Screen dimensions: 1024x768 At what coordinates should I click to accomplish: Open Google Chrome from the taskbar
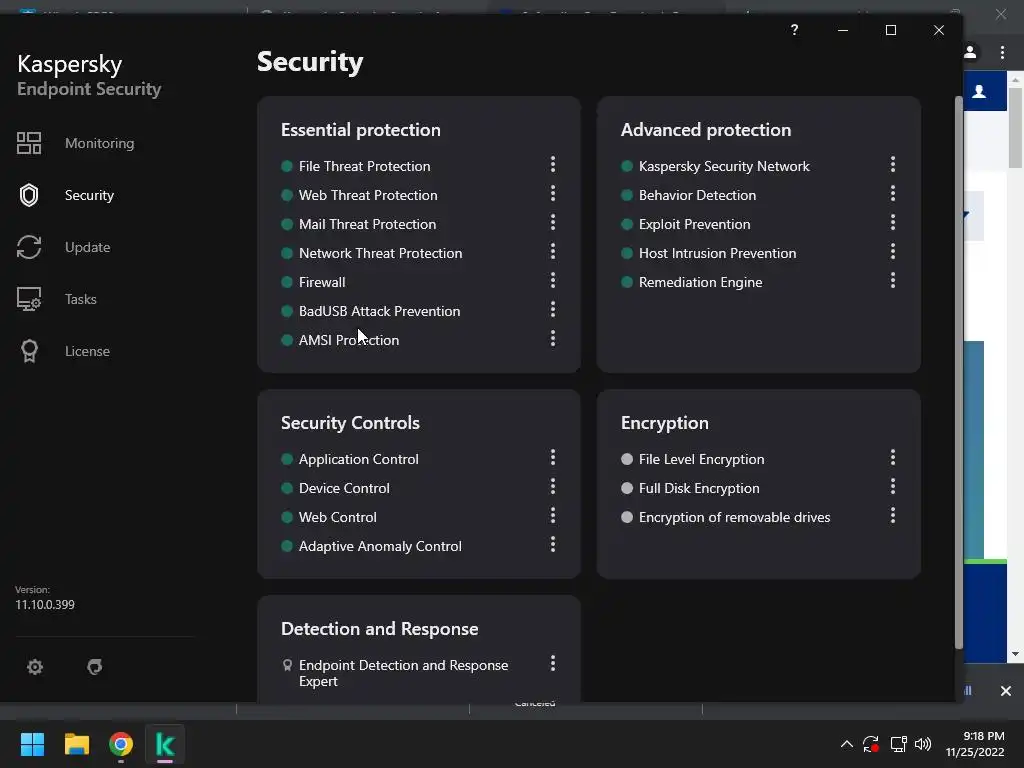(121, 744)
